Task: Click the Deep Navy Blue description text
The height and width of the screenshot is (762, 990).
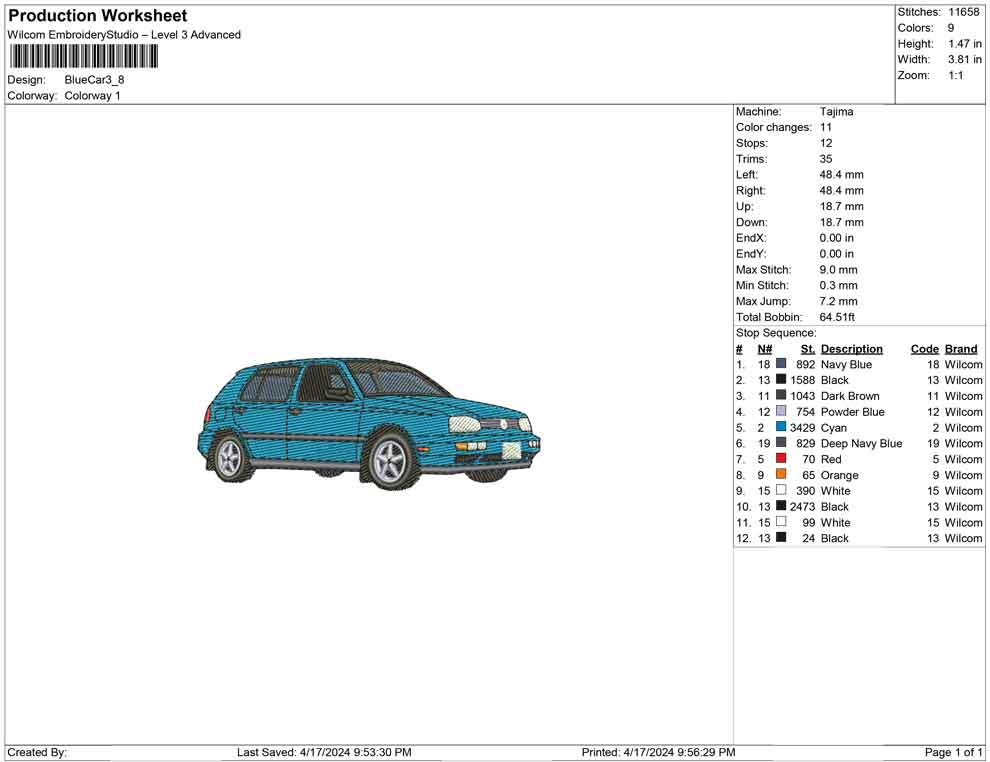Action: click(x=861, y=444)
